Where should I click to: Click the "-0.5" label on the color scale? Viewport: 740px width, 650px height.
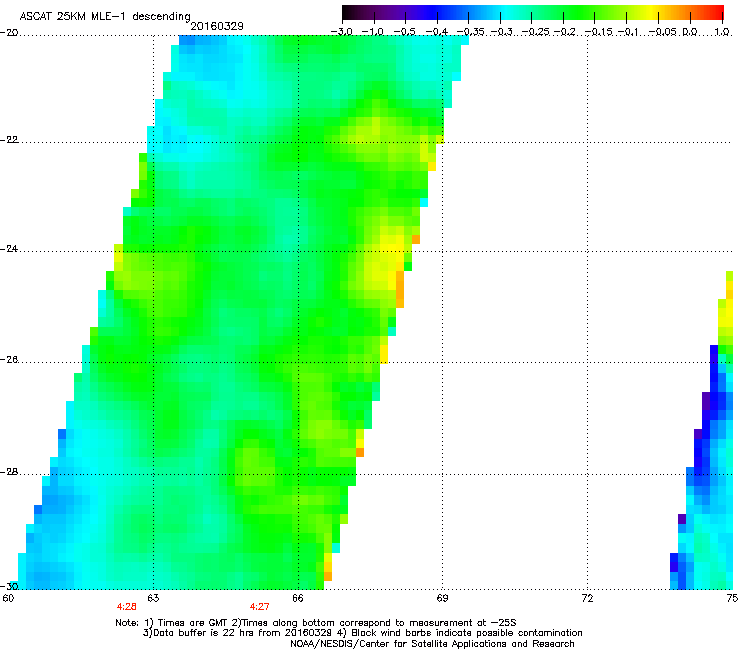point(404,32)
